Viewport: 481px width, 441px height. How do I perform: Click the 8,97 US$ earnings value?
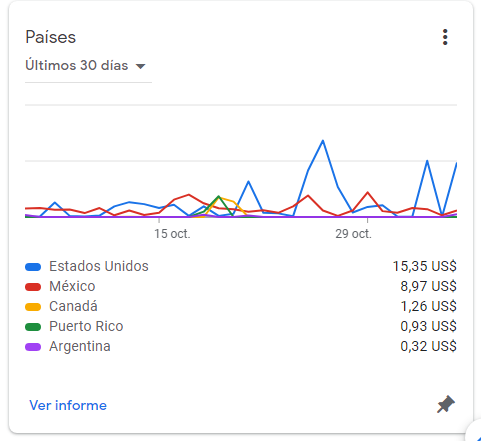[x=428, y=286]
